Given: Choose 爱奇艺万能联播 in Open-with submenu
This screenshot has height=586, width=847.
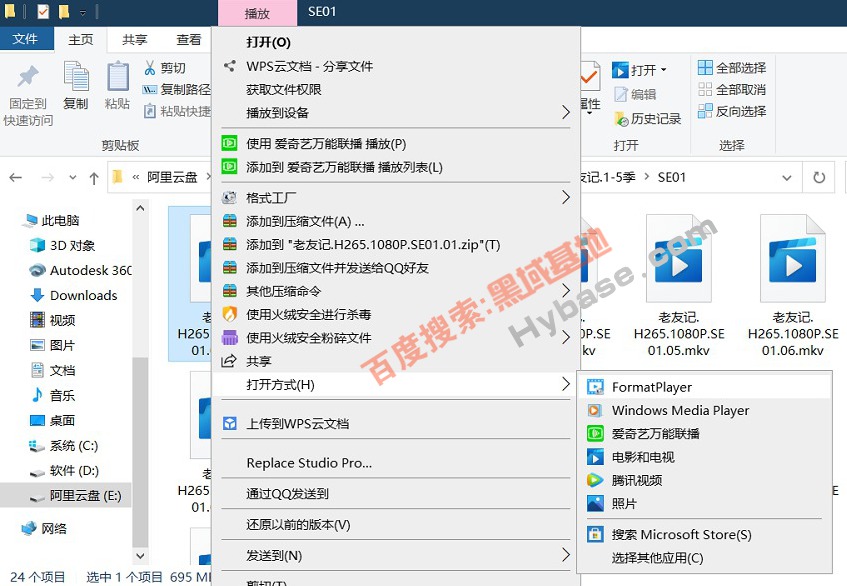Looking at the screenshot, I should [704, 434].
